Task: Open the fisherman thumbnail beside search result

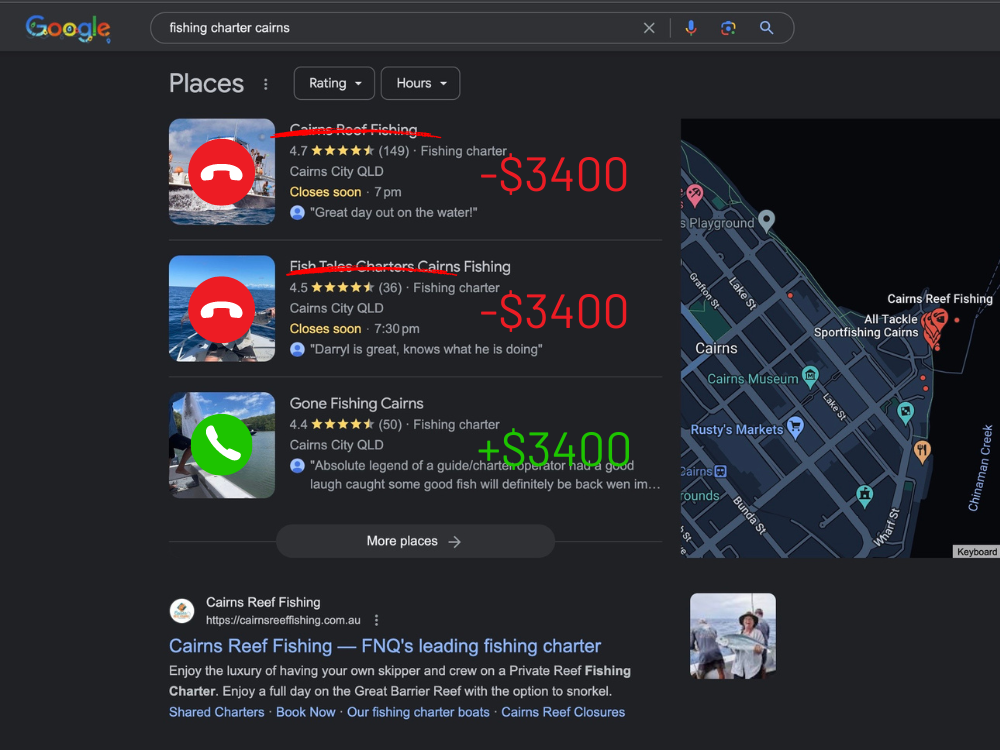Action: (733, 636)
